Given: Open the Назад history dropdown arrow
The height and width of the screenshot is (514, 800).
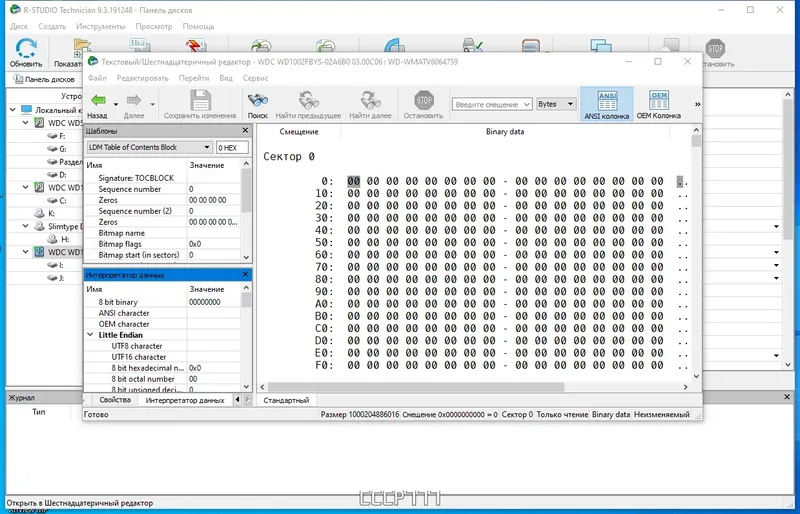Looking at the screenshot, I should coord(116,104).
